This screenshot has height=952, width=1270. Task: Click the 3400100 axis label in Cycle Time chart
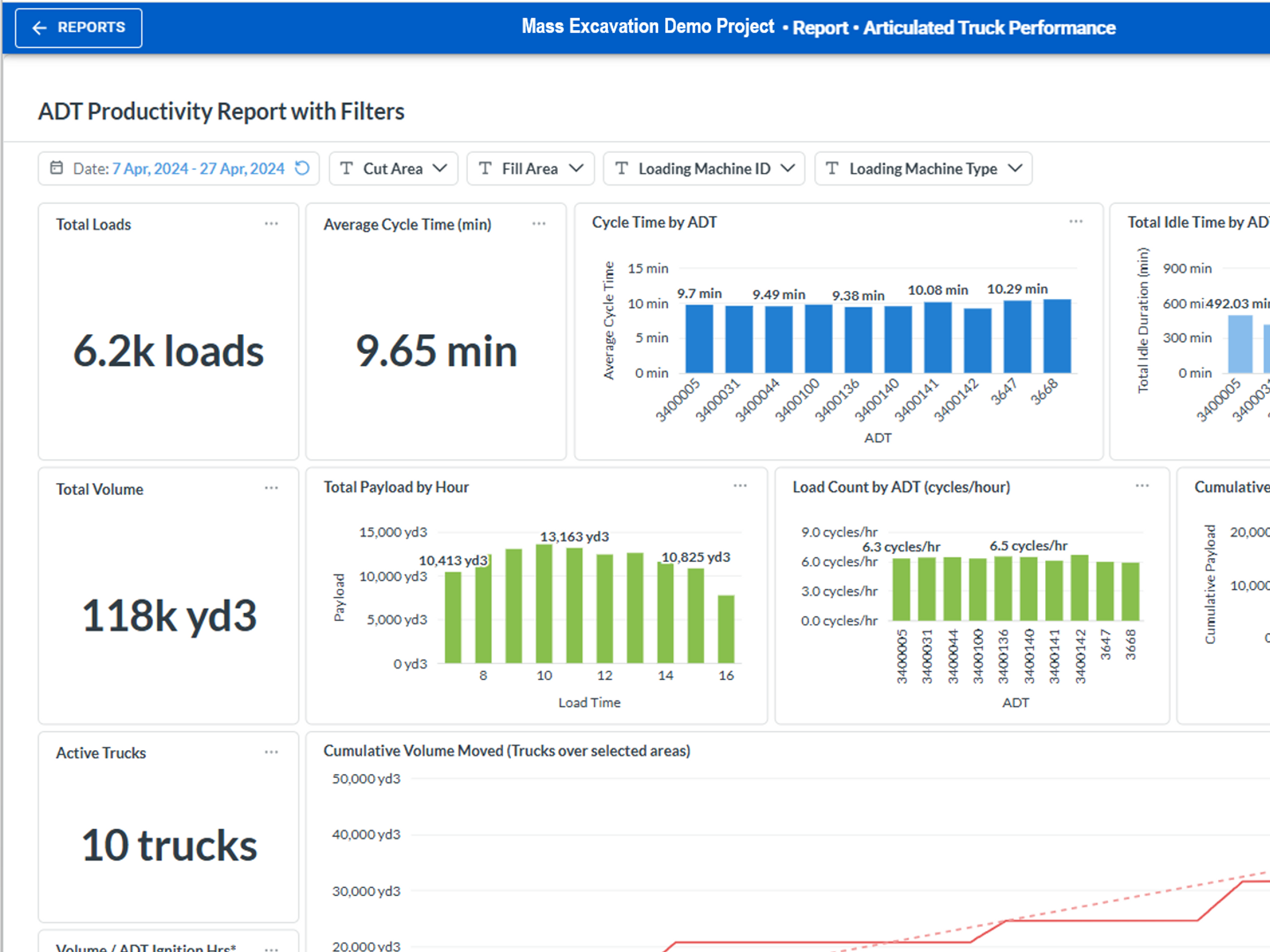(x=797, y=400)
